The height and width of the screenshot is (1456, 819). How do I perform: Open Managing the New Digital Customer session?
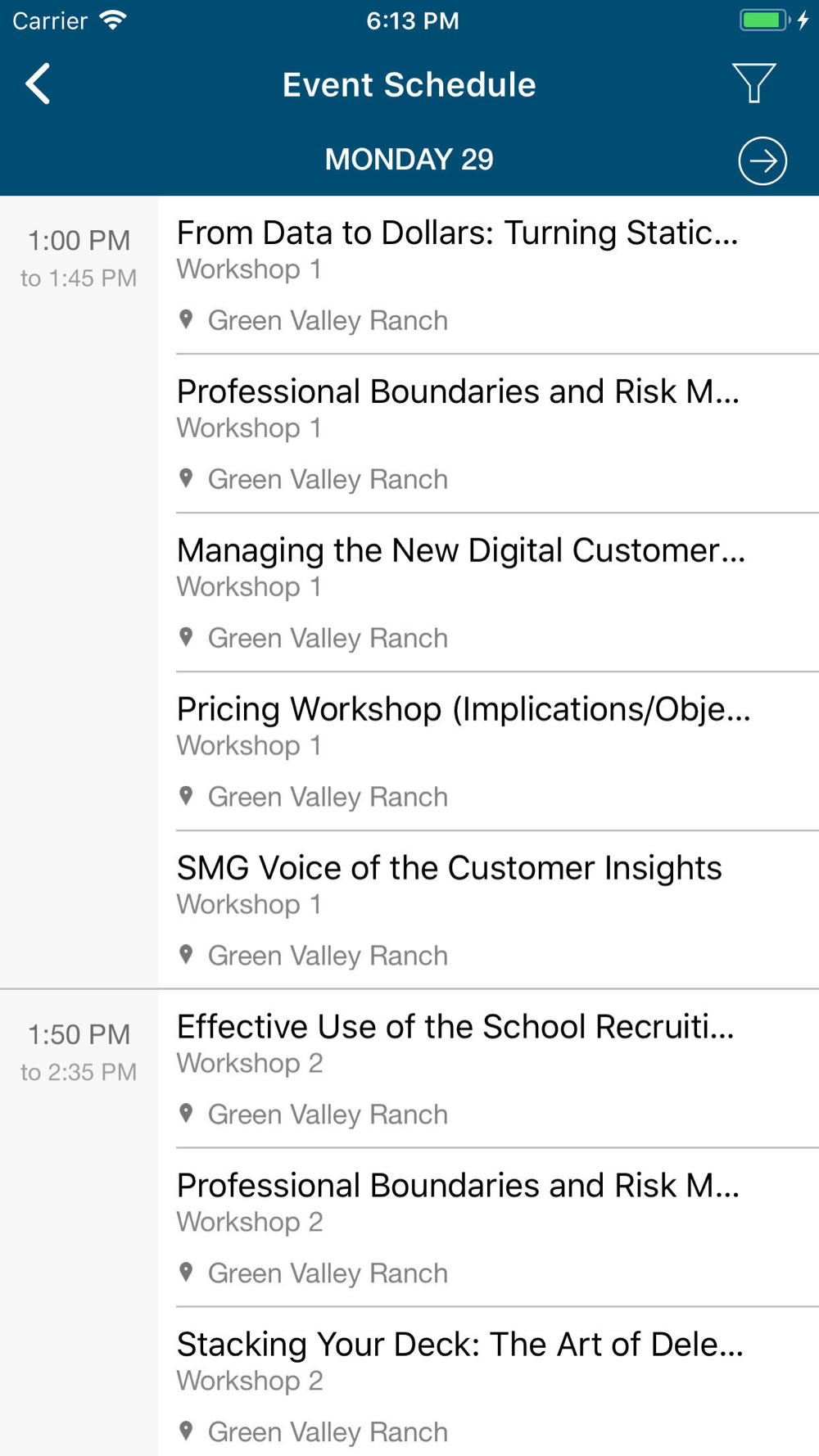pyautogui.click(x=460, y=551)
